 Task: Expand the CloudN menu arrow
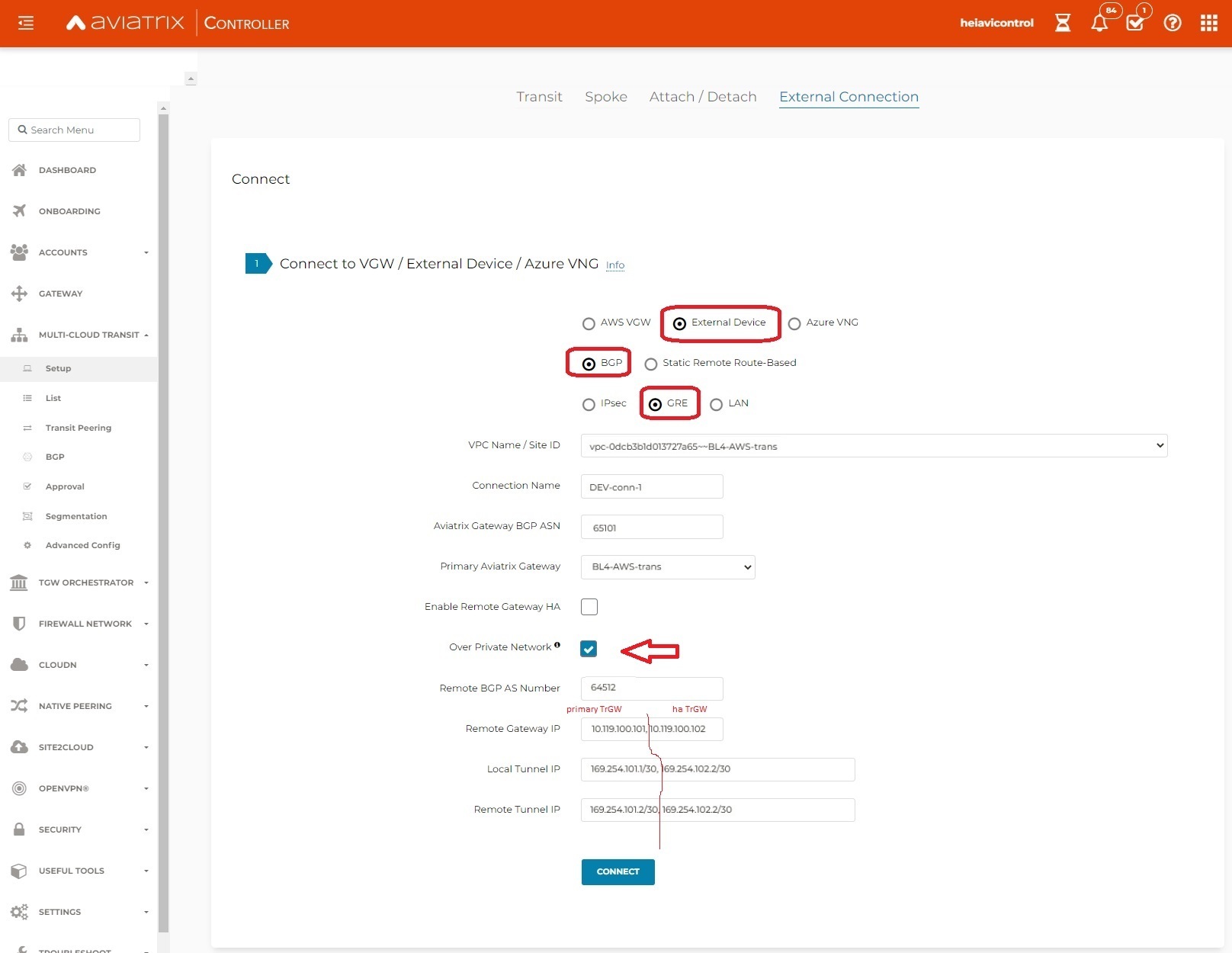point(146,665)
